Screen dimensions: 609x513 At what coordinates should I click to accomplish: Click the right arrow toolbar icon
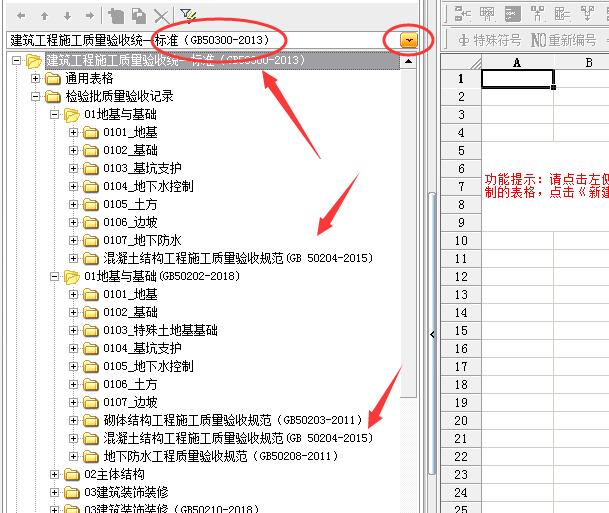(89, 16)
